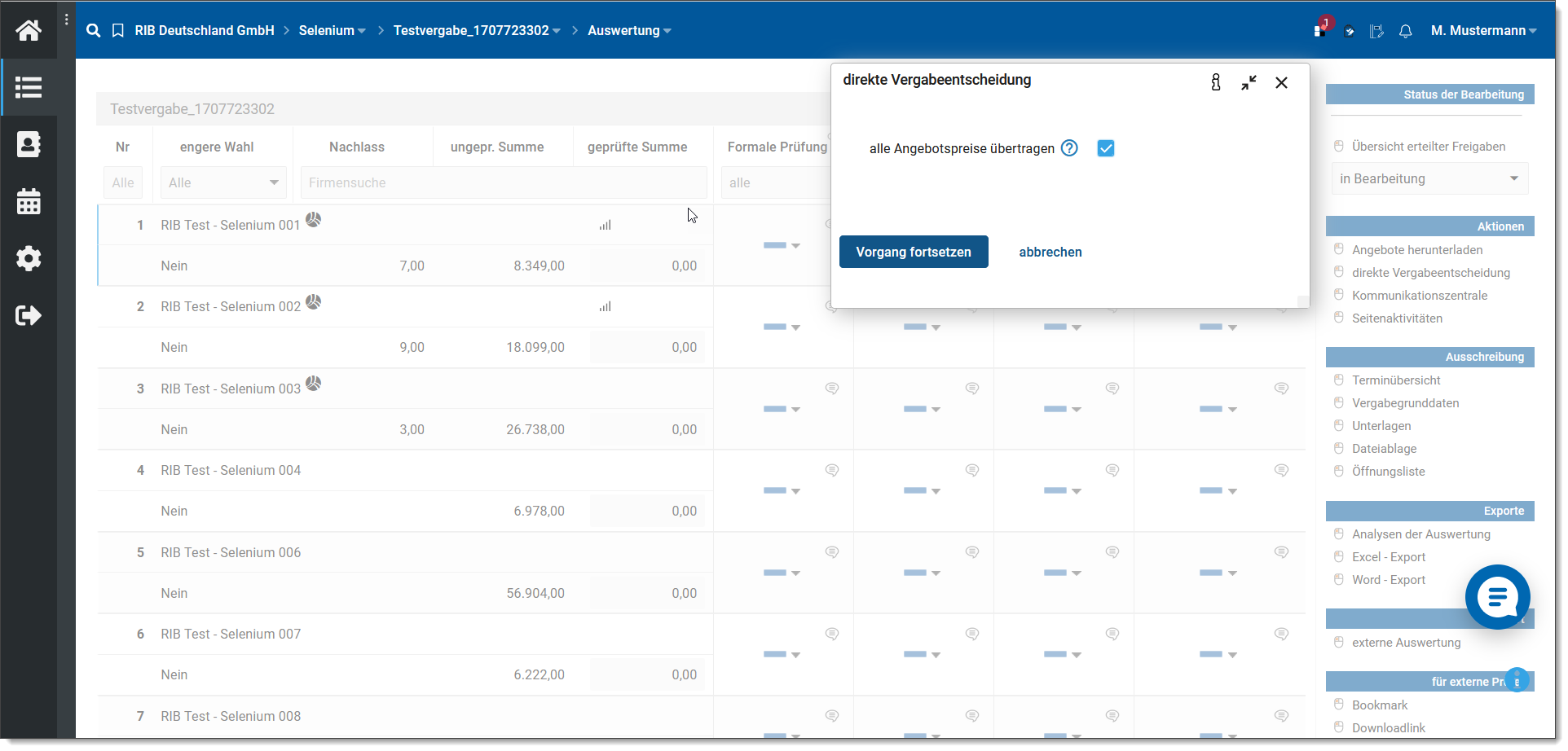Viewport: 1568px width, 751px height.
Task: Open the M. Mustermann user menu
Action: (x=1482, y=31)
